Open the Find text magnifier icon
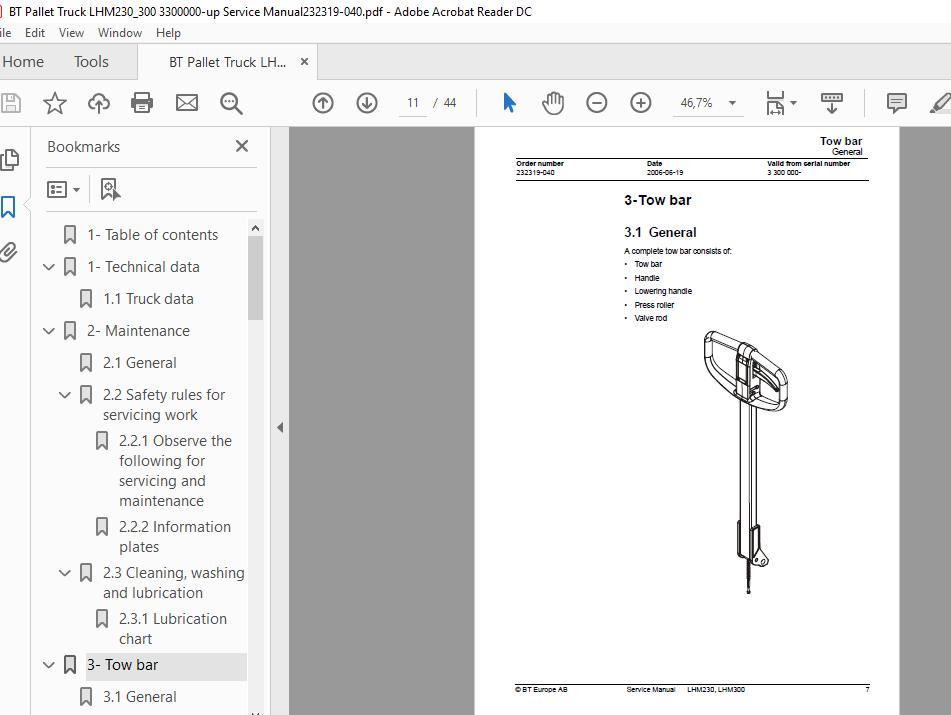This screenshot has height=715, width=951. coord(231,103)
